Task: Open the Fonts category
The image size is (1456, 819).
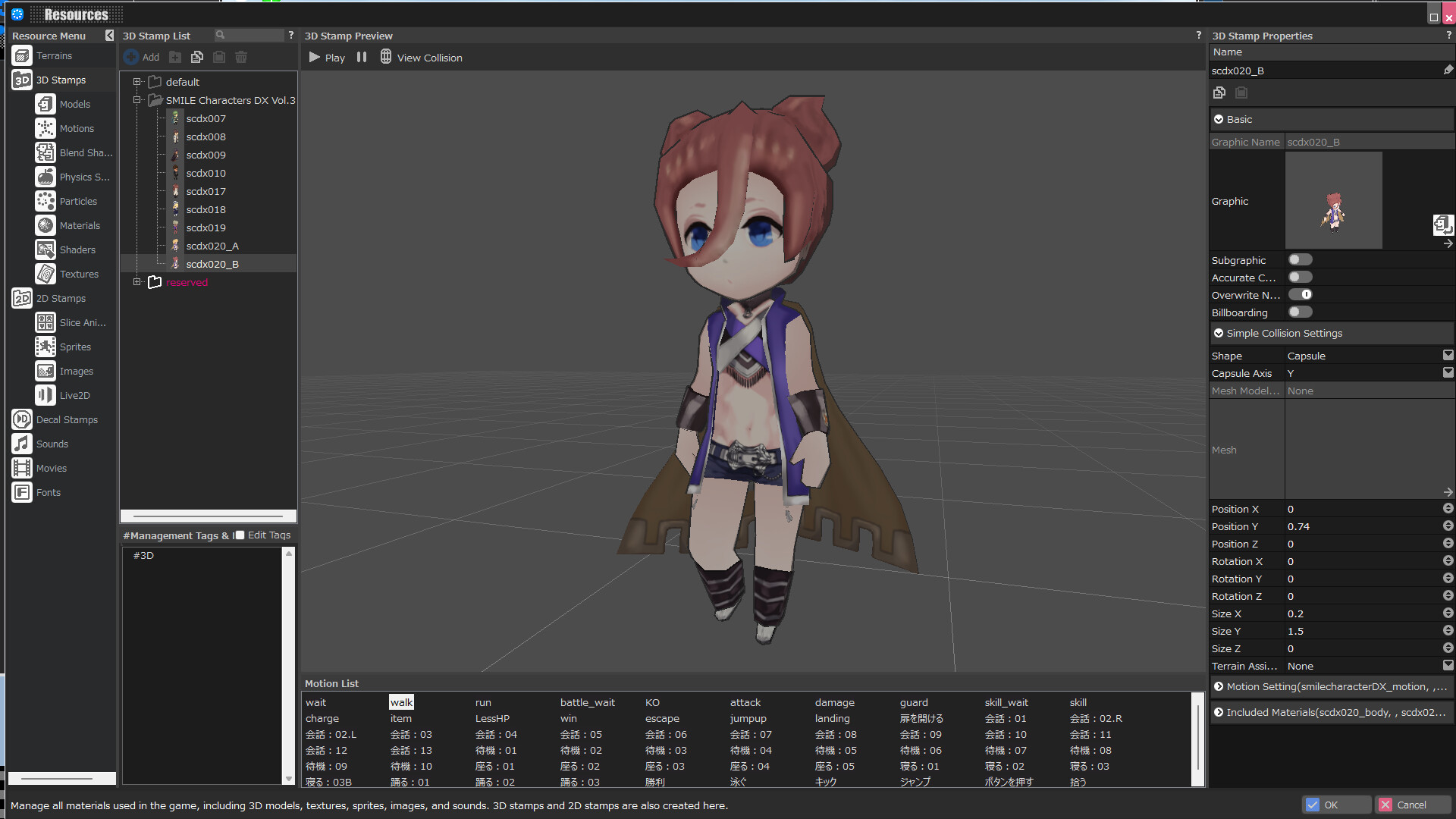Action: tap(36, 493)
